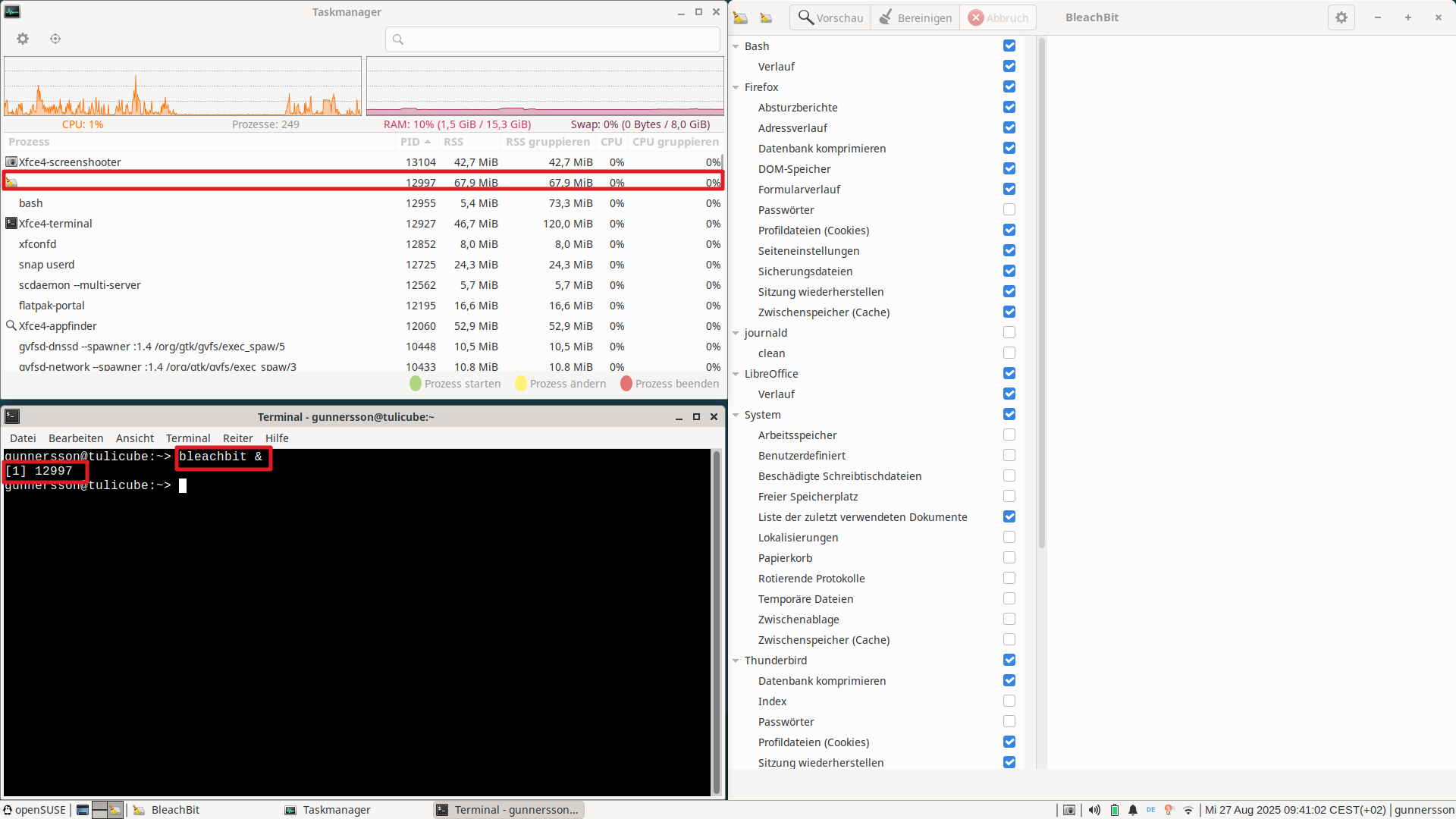The width and height of the screenshot is (1456, 819).
Task: Click the first BleachBit broom icon in header
Action: (741, 17)
